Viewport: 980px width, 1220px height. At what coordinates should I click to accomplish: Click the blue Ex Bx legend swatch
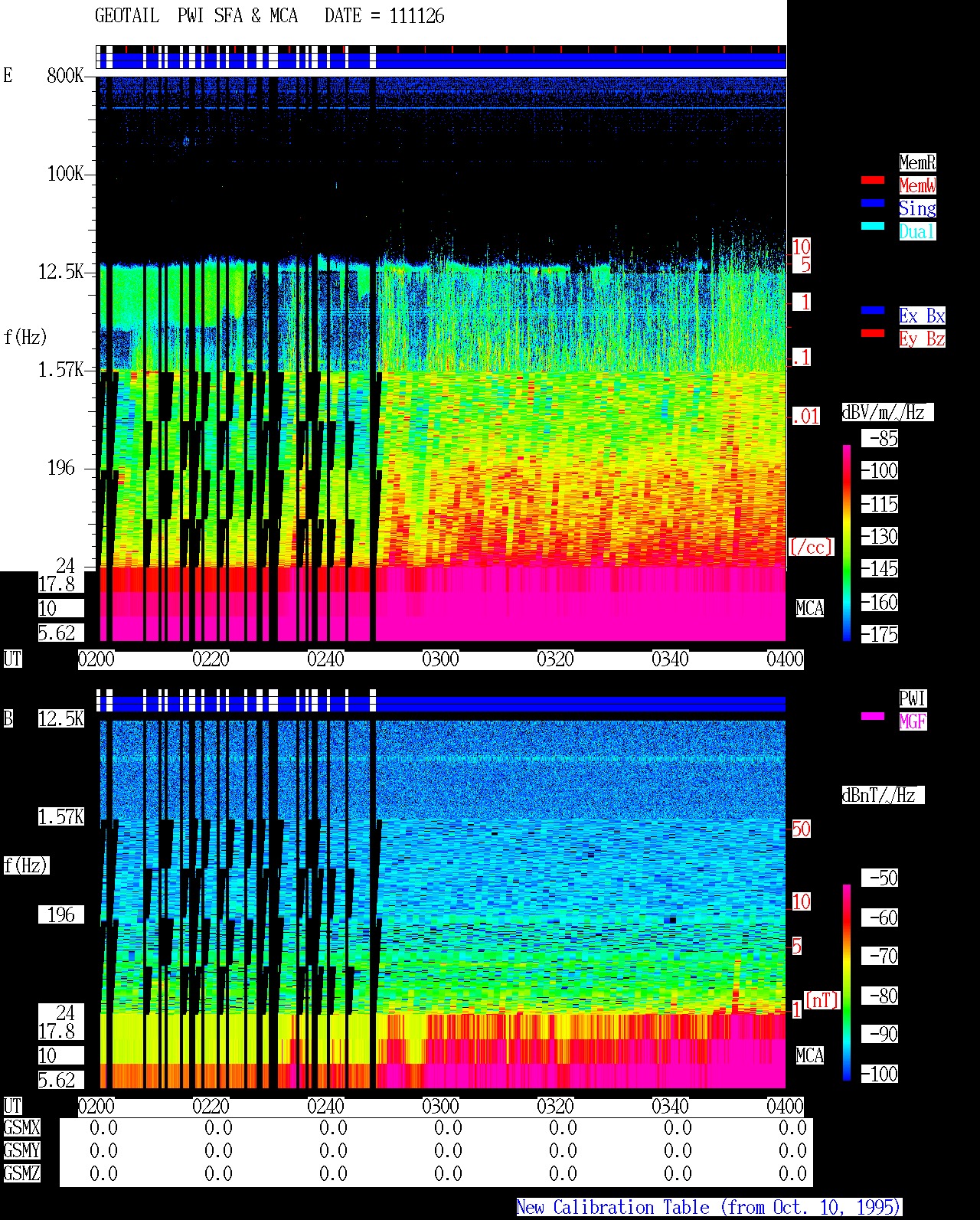click(873, 311)
